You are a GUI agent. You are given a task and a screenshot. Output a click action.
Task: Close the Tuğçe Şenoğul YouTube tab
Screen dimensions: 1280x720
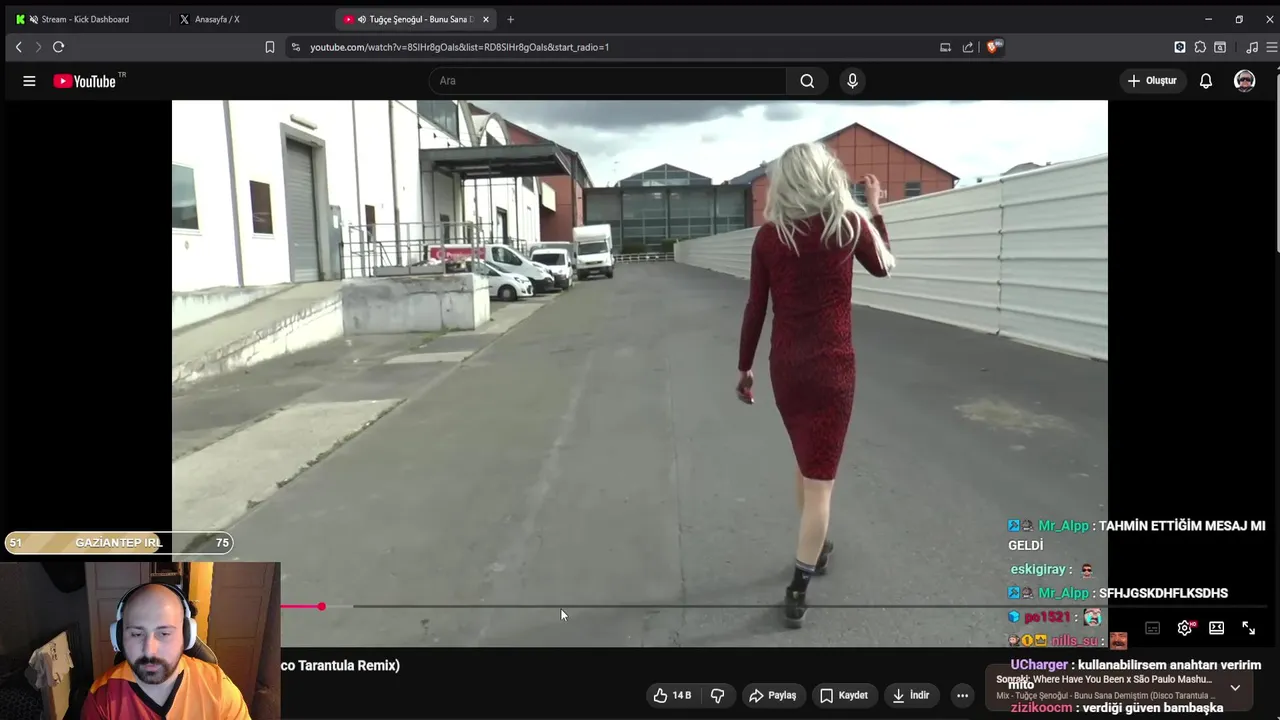[486, 19]
